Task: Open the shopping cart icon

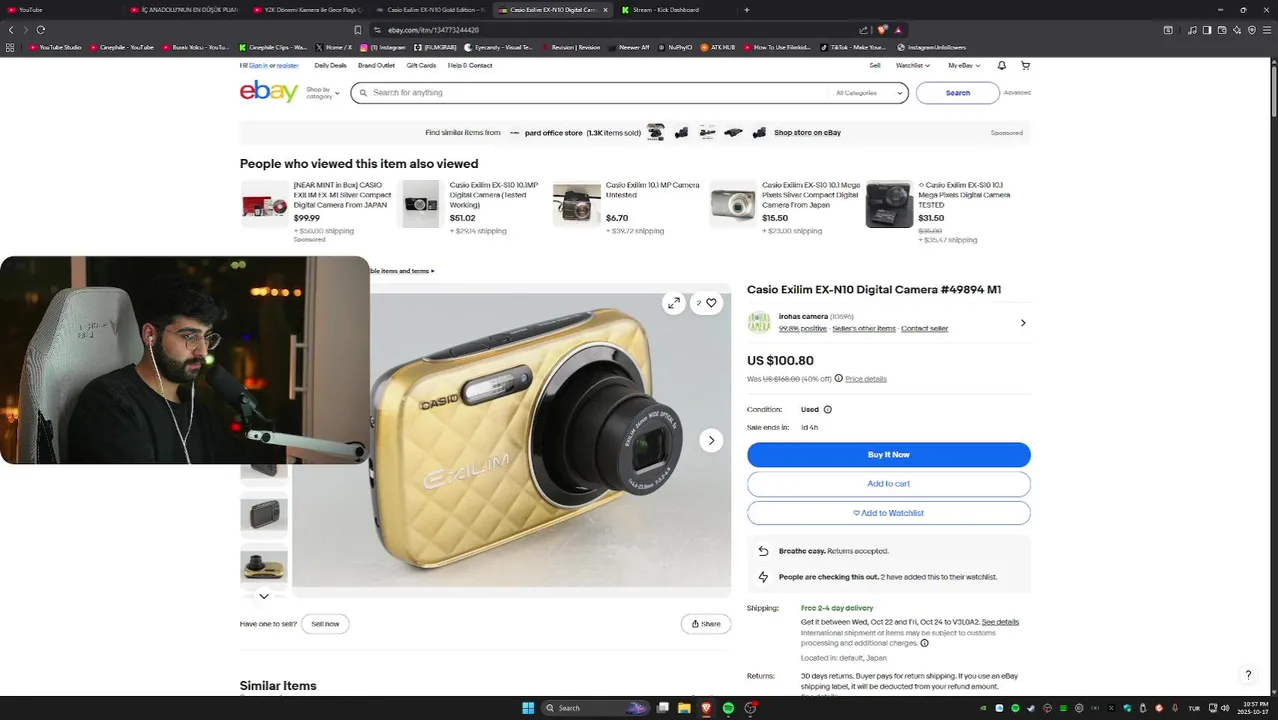Action: coord(1025,65)
